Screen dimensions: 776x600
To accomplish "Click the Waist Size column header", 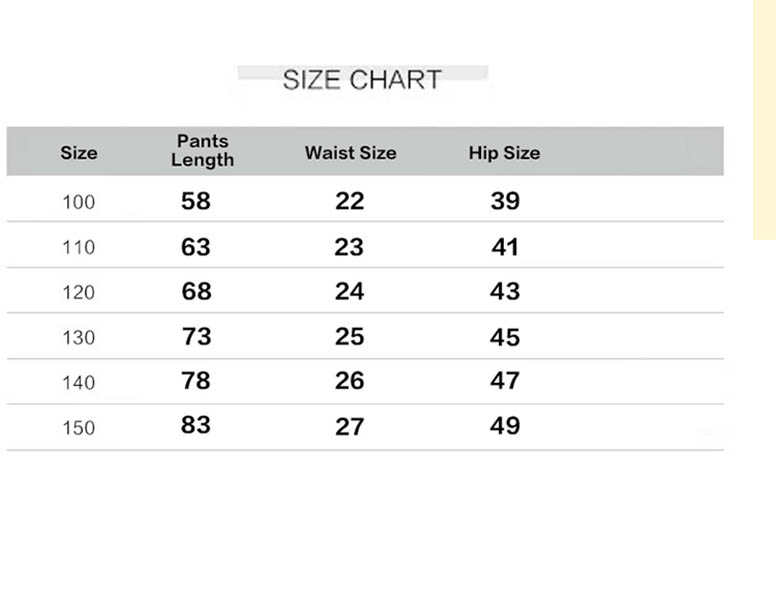I will tap(350, 153).
